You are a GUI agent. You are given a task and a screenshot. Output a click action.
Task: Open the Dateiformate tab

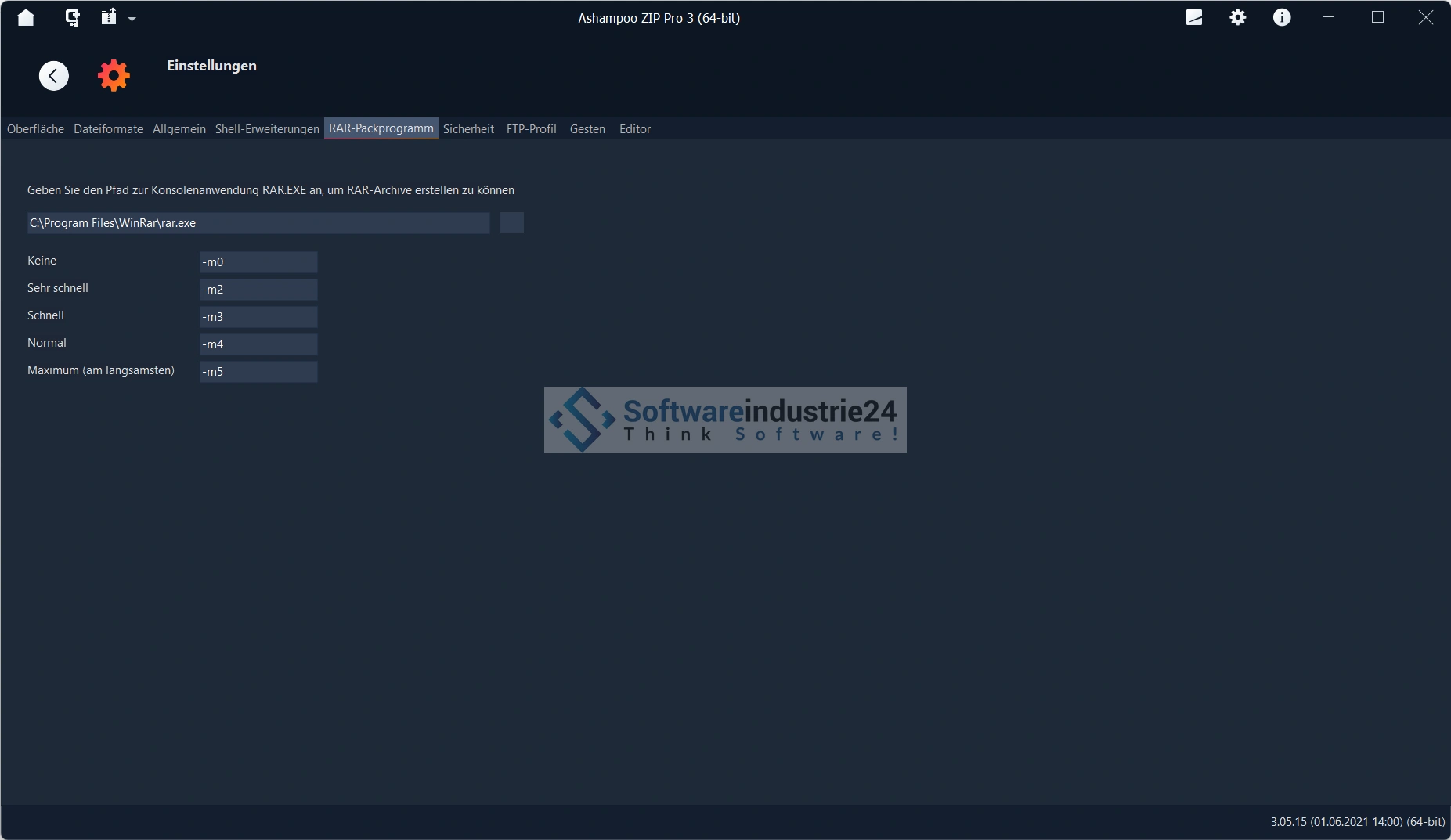(108, 129)
